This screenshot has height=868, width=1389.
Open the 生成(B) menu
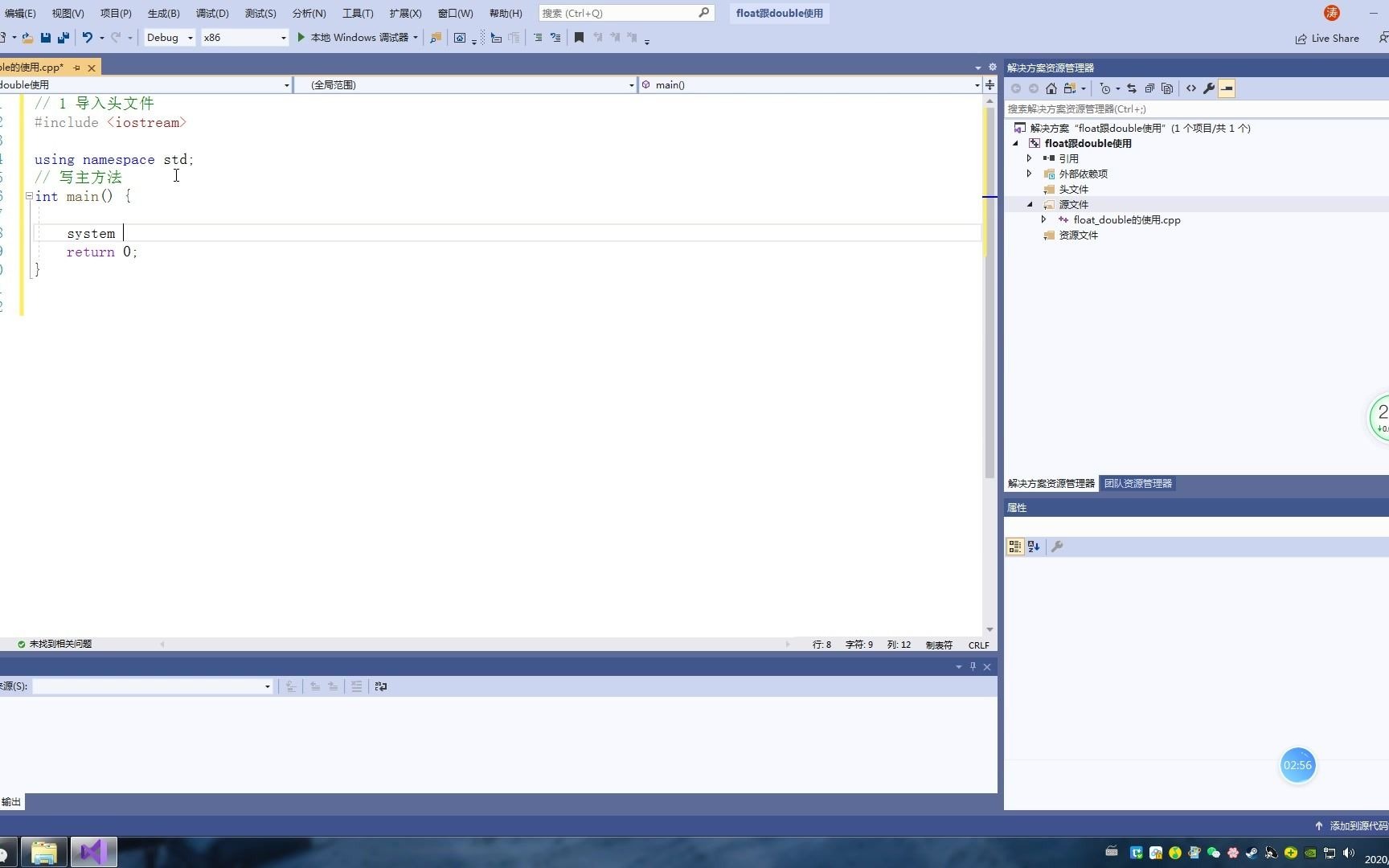(x=163, y=13)
